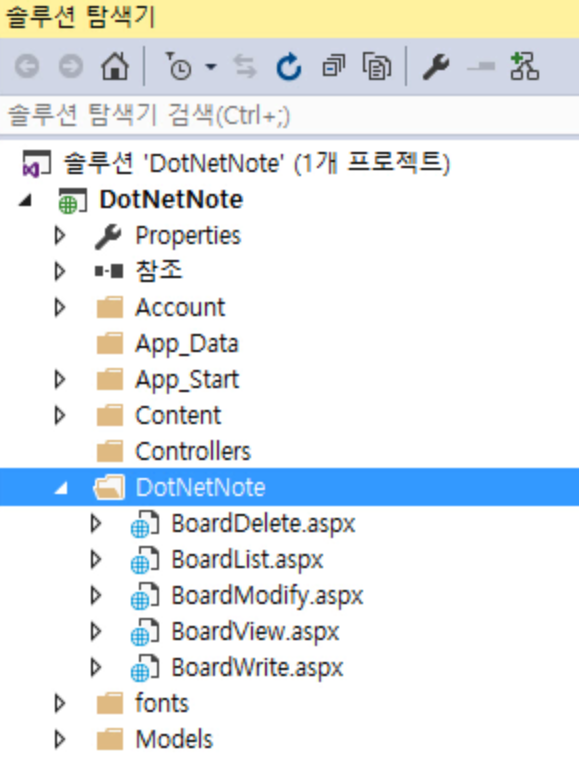The image size is (579, 758).
Task: Click the open DotNetNote folder icon
Action: [x=109, y=487]
